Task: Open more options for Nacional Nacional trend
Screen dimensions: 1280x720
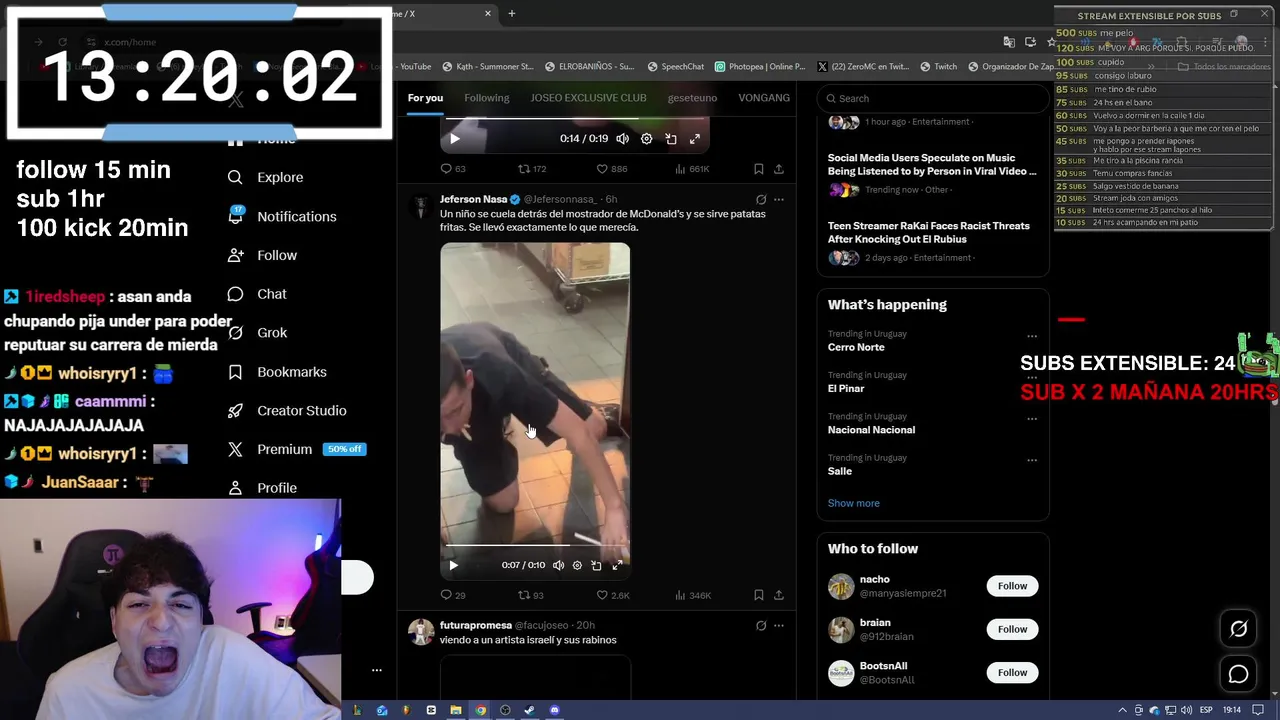Action: 1032,419
